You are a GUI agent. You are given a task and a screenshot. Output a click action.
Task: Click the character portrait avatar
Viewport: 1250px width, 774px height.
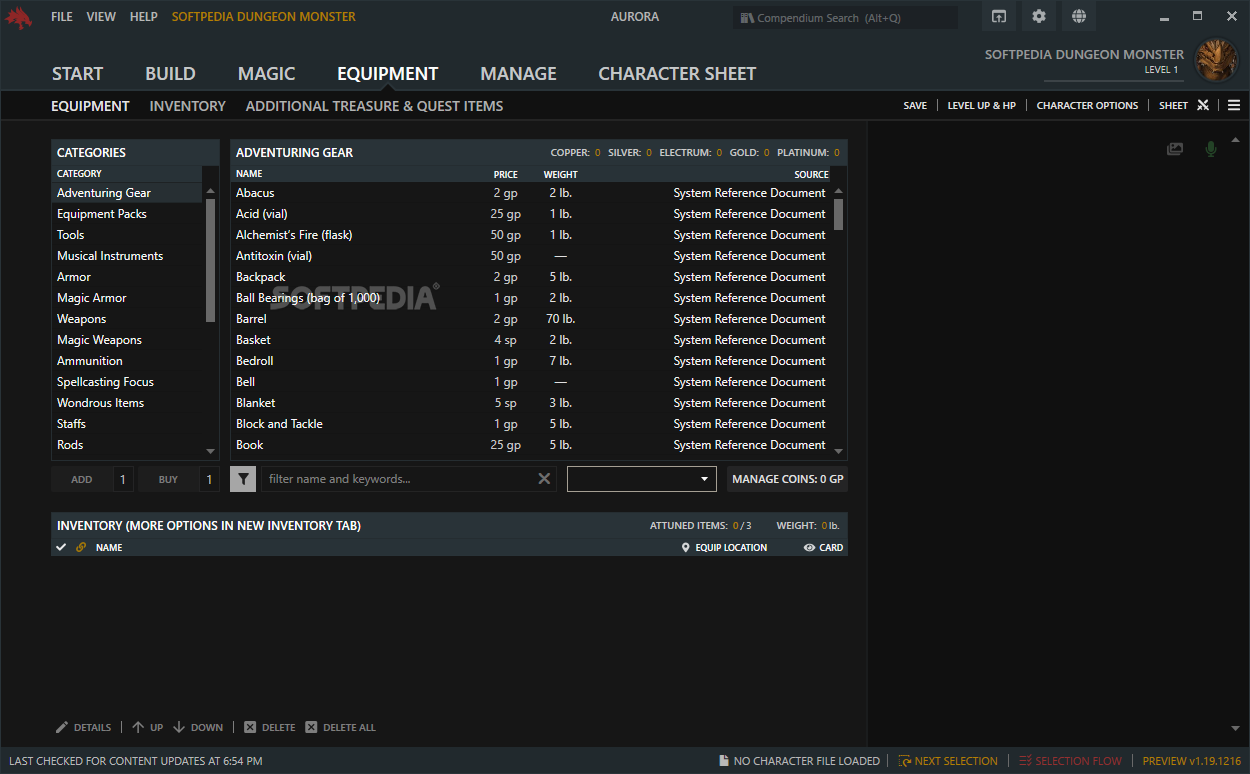[x=1216, y=60]
